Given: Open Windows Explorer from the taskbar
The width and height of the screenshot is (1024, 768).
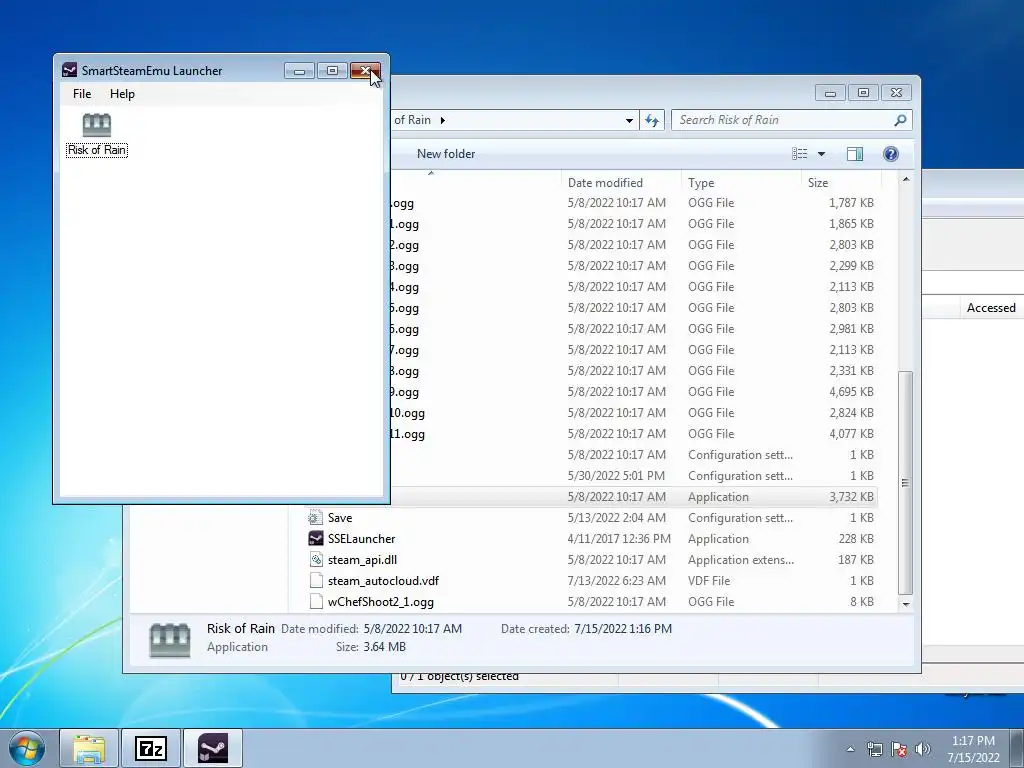Looking at the screenshot, I should click(x=89, y=748).
